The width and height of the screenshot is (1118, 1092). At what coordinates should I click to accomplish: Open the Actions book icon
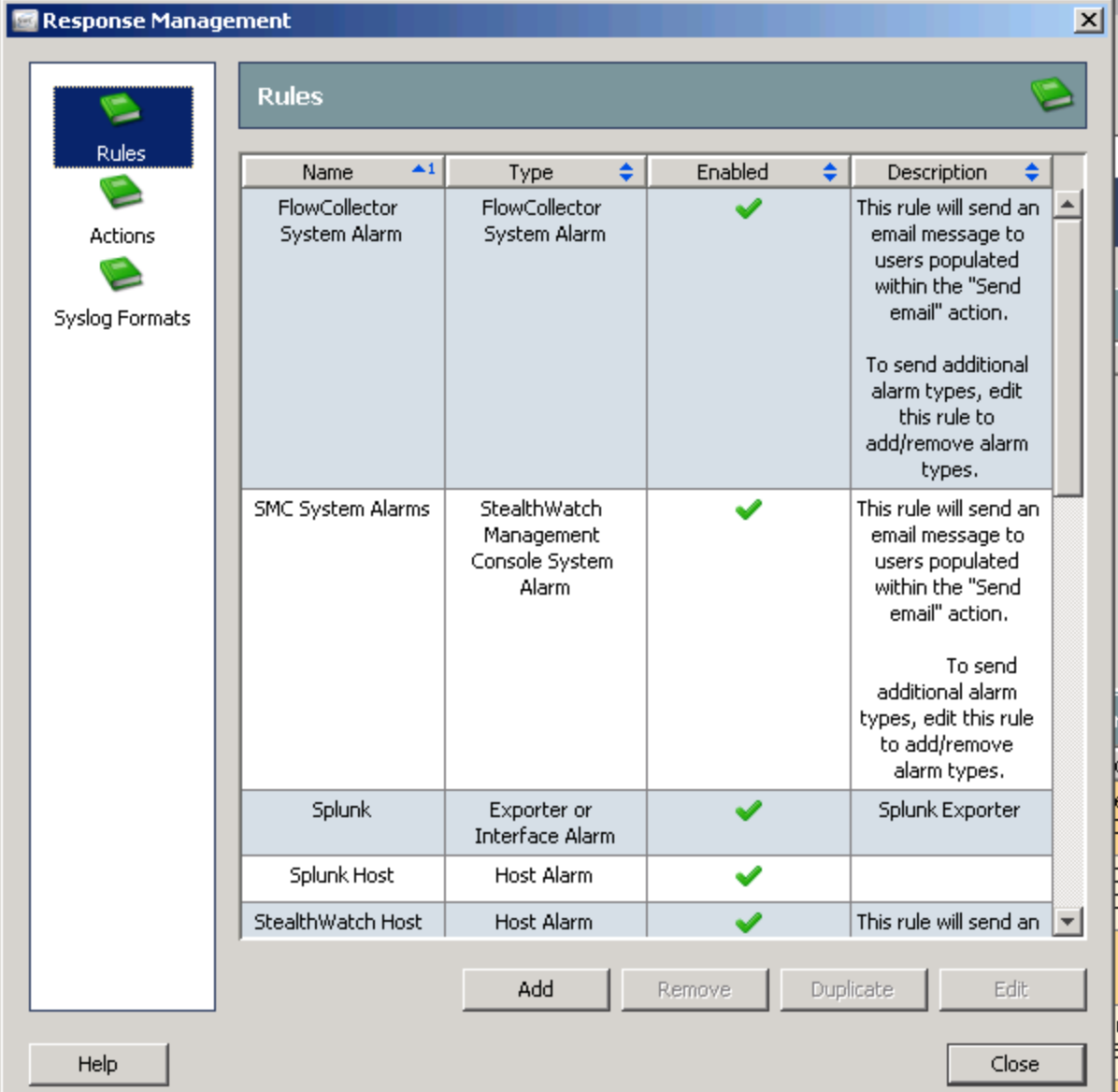[x=121, y=193]
